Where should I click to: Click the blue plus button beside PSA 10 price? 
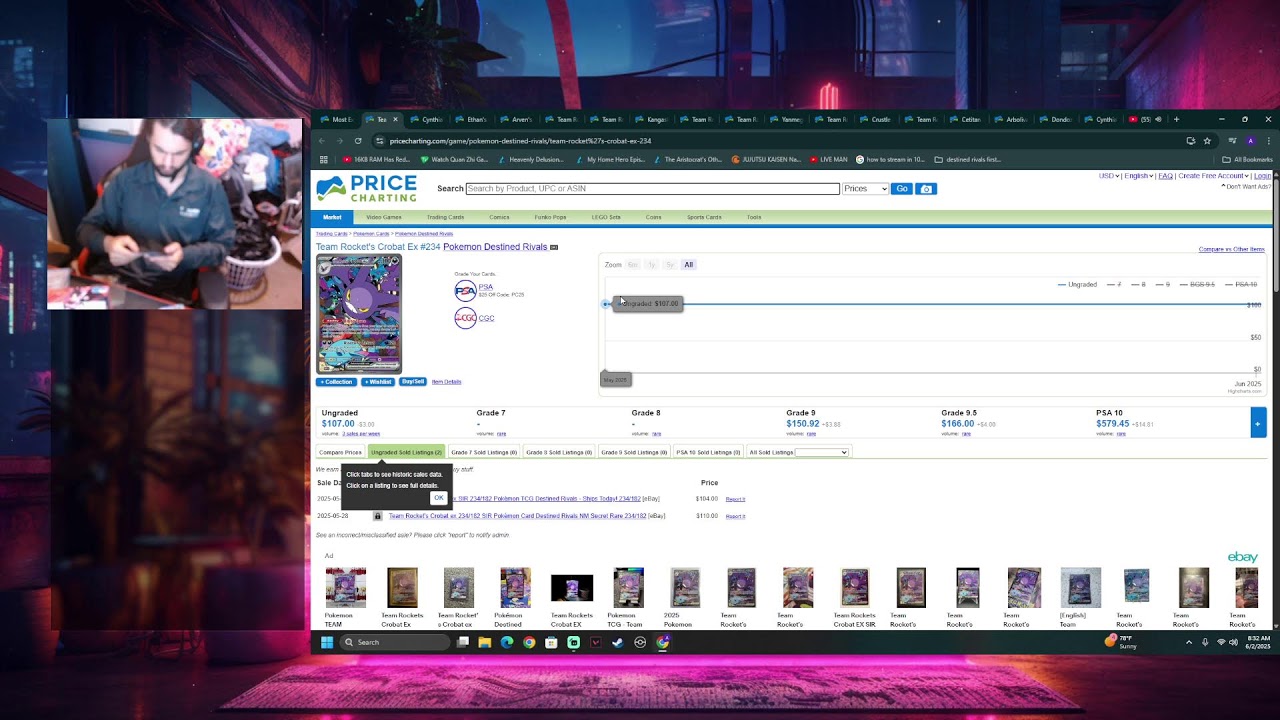point(1257,422)
